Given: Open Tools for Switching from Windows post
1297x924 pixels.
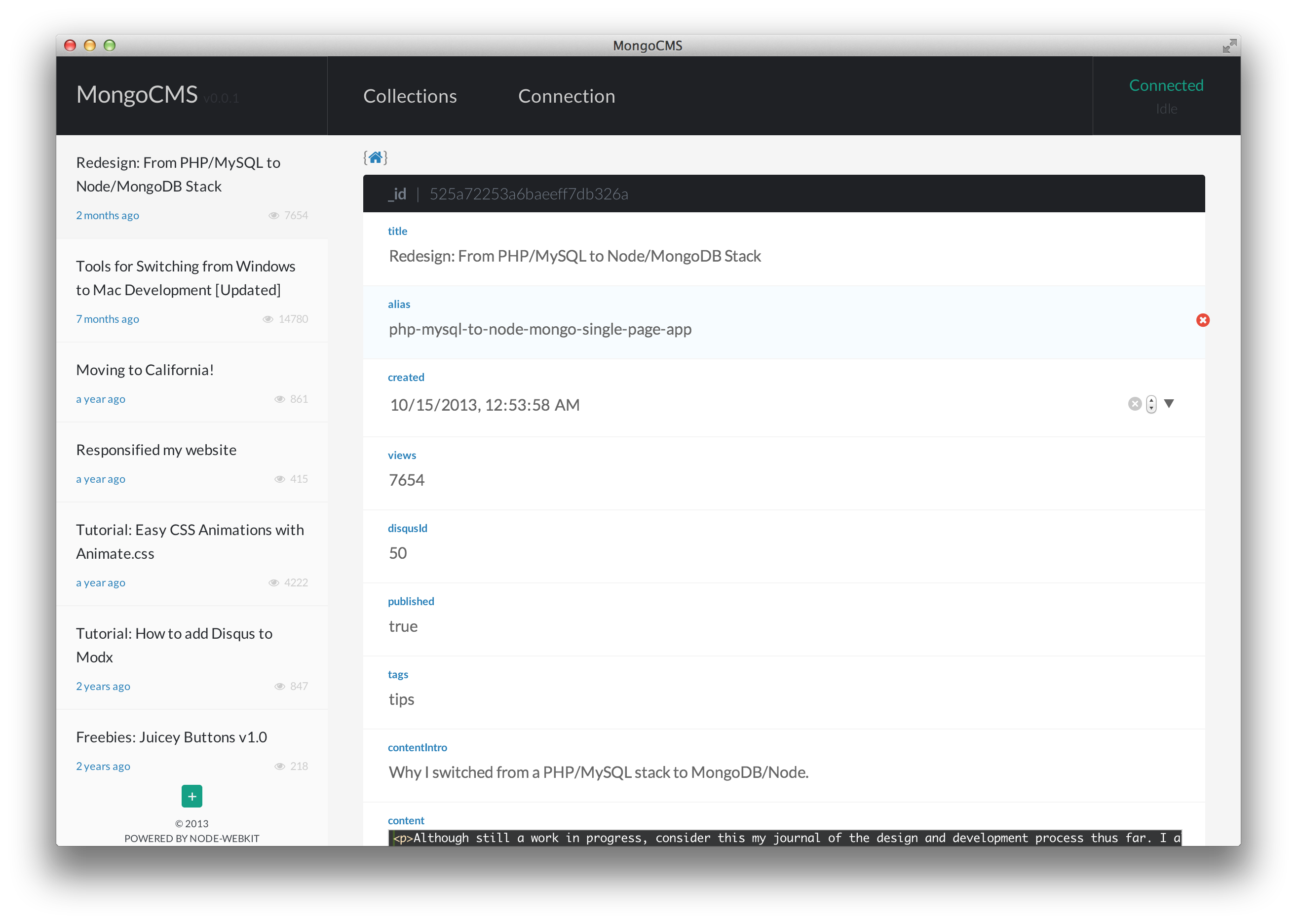Looking at the screenshot, I should coord(186,278).
